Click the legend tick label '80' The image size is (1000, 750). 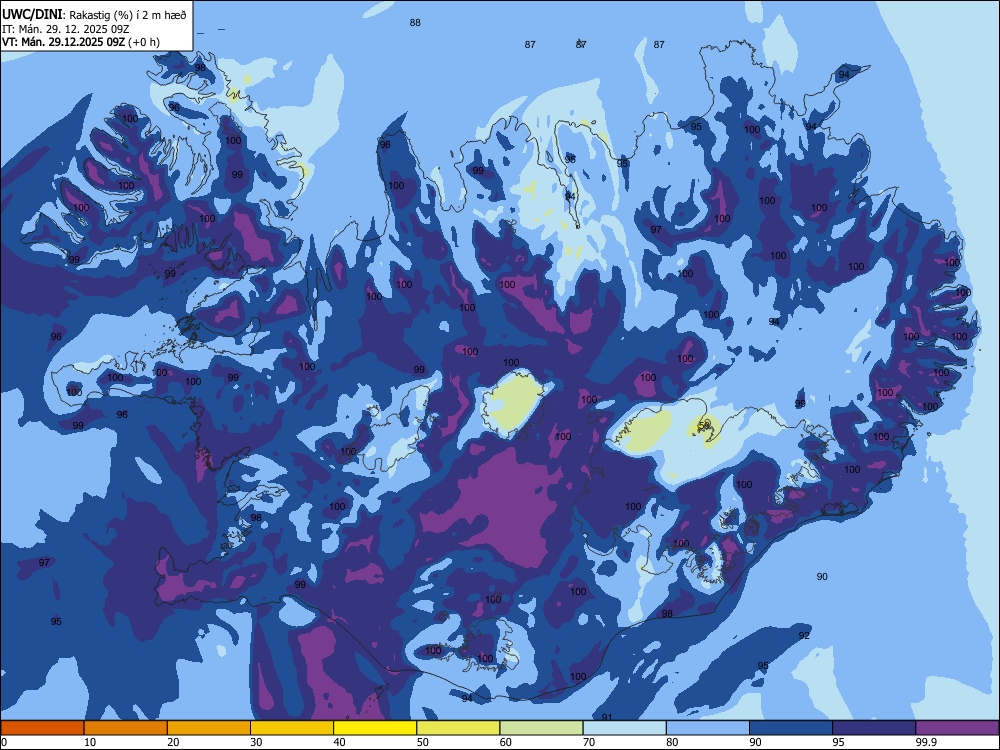click(672, 742)
